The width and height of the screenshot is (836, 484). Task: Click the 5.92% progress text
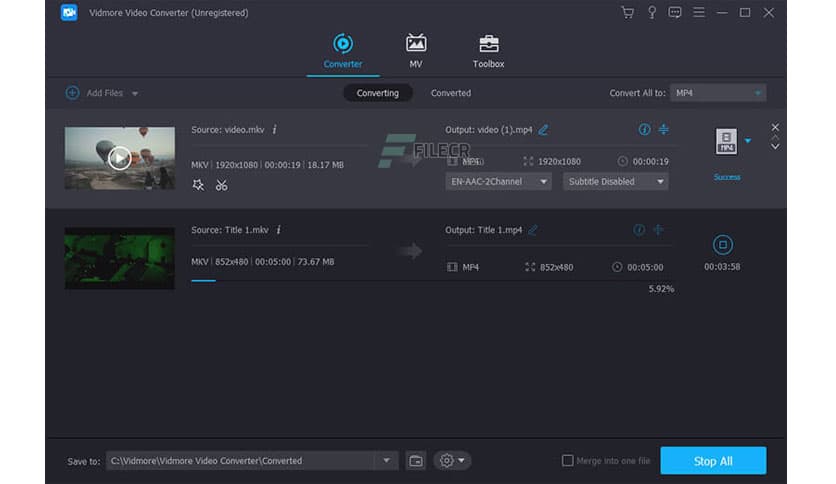(661, 289)
